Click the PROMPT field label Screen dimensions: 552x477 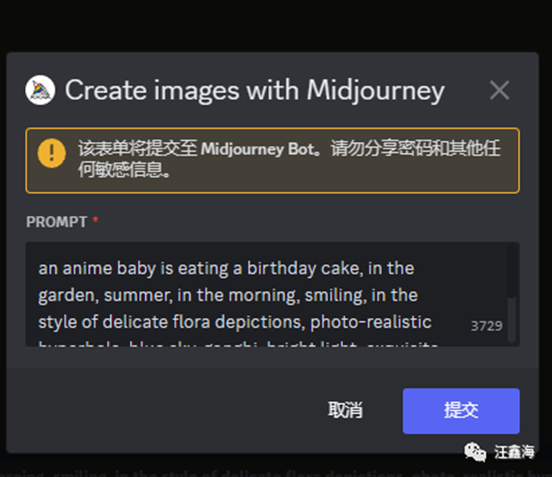tap(57, 222)
